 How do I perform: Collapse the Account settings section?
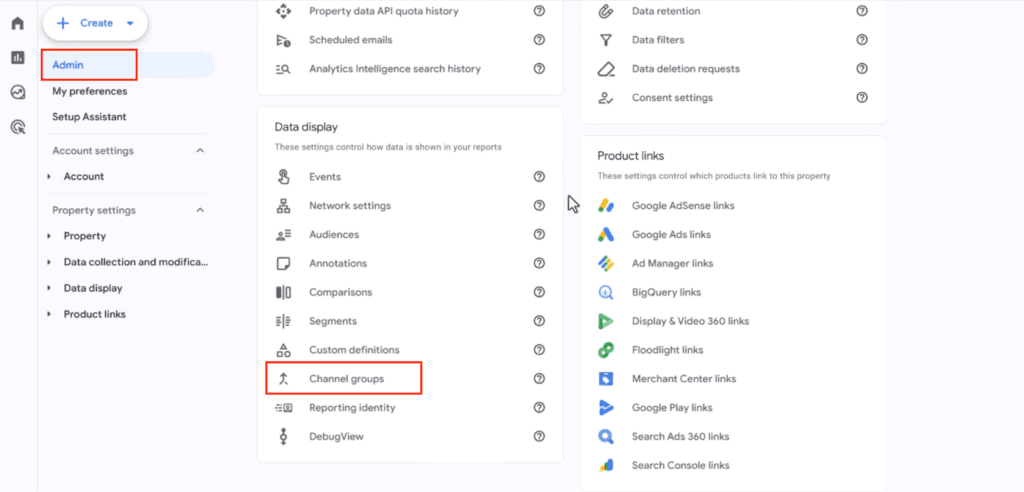(x=200, y=151)
